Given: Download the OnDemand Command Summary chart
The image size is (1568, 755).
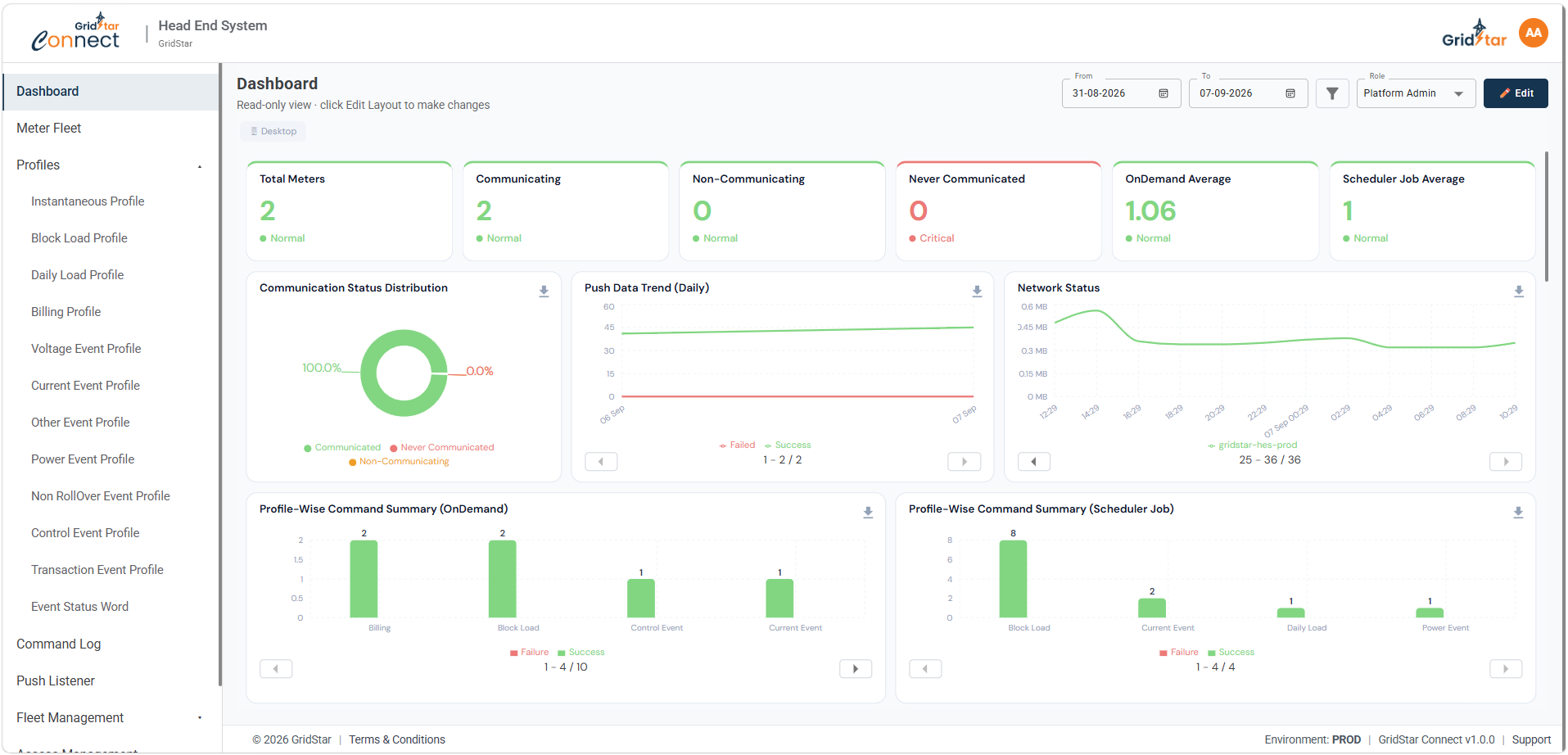Looking at the screenshot, I should (x=868, y=513).
